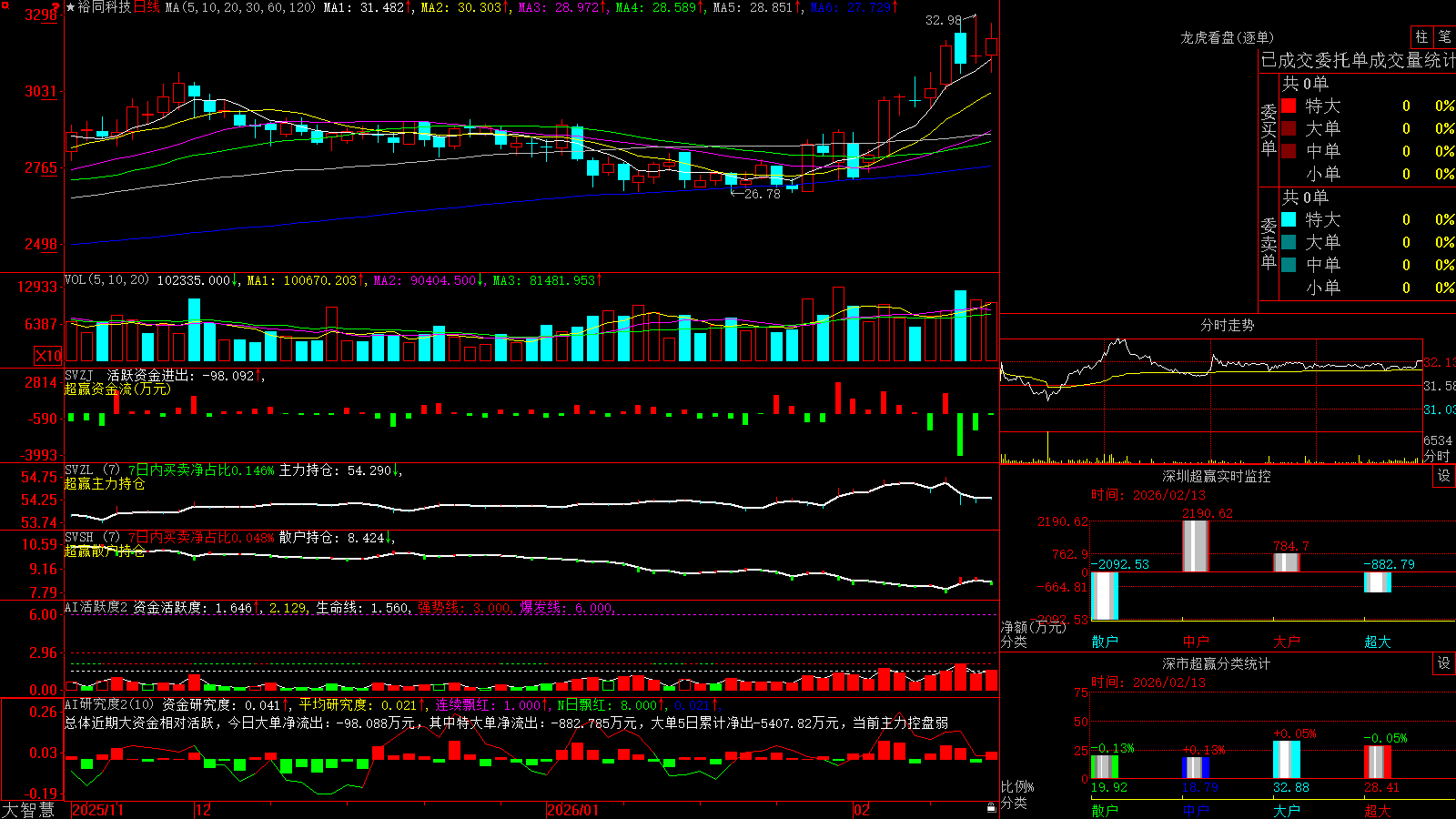Click the VOL(5,10,20) indicator label

tap(106, 279)
